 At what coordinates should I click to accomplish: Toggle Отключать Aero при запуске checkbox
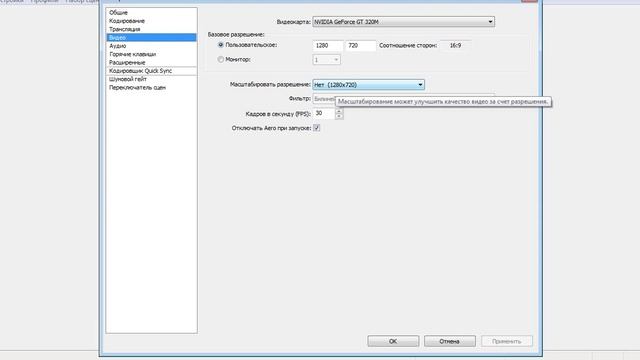coord(316,128)
